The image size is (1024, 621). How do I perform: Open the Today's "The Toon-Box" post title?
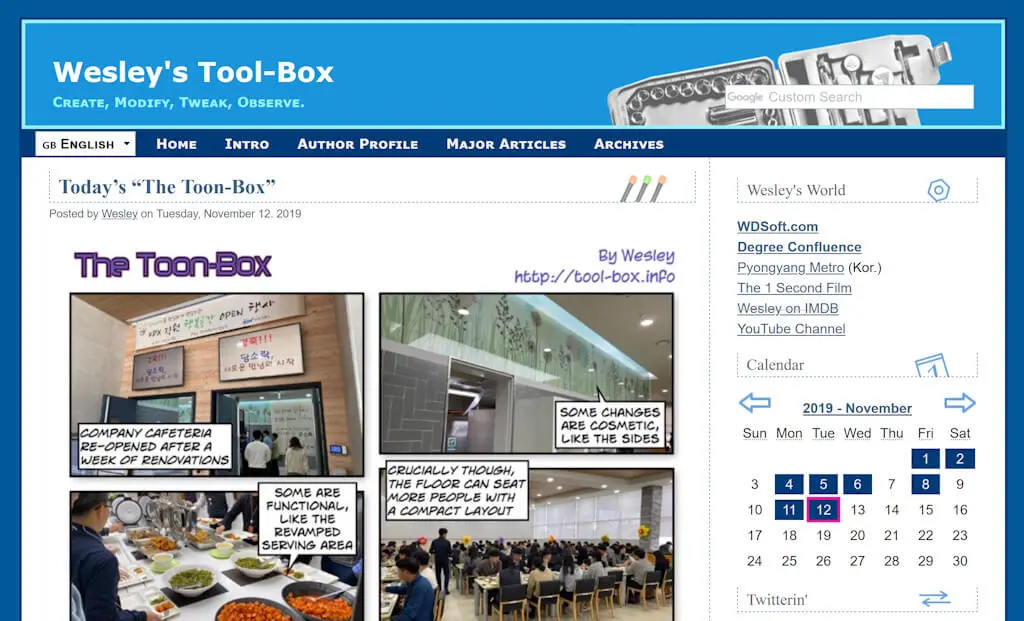click(167, 187)
